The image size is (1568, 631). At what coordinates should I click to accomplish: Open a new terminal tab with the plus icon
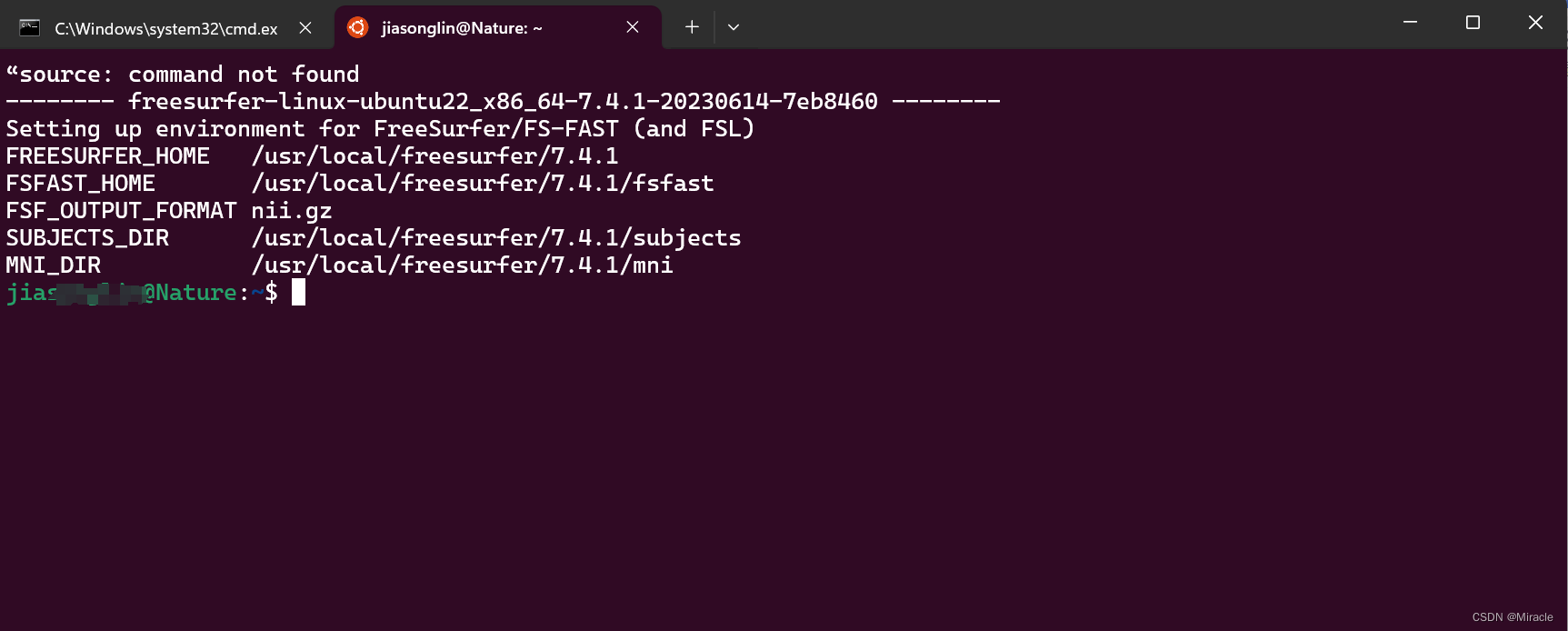691,27
